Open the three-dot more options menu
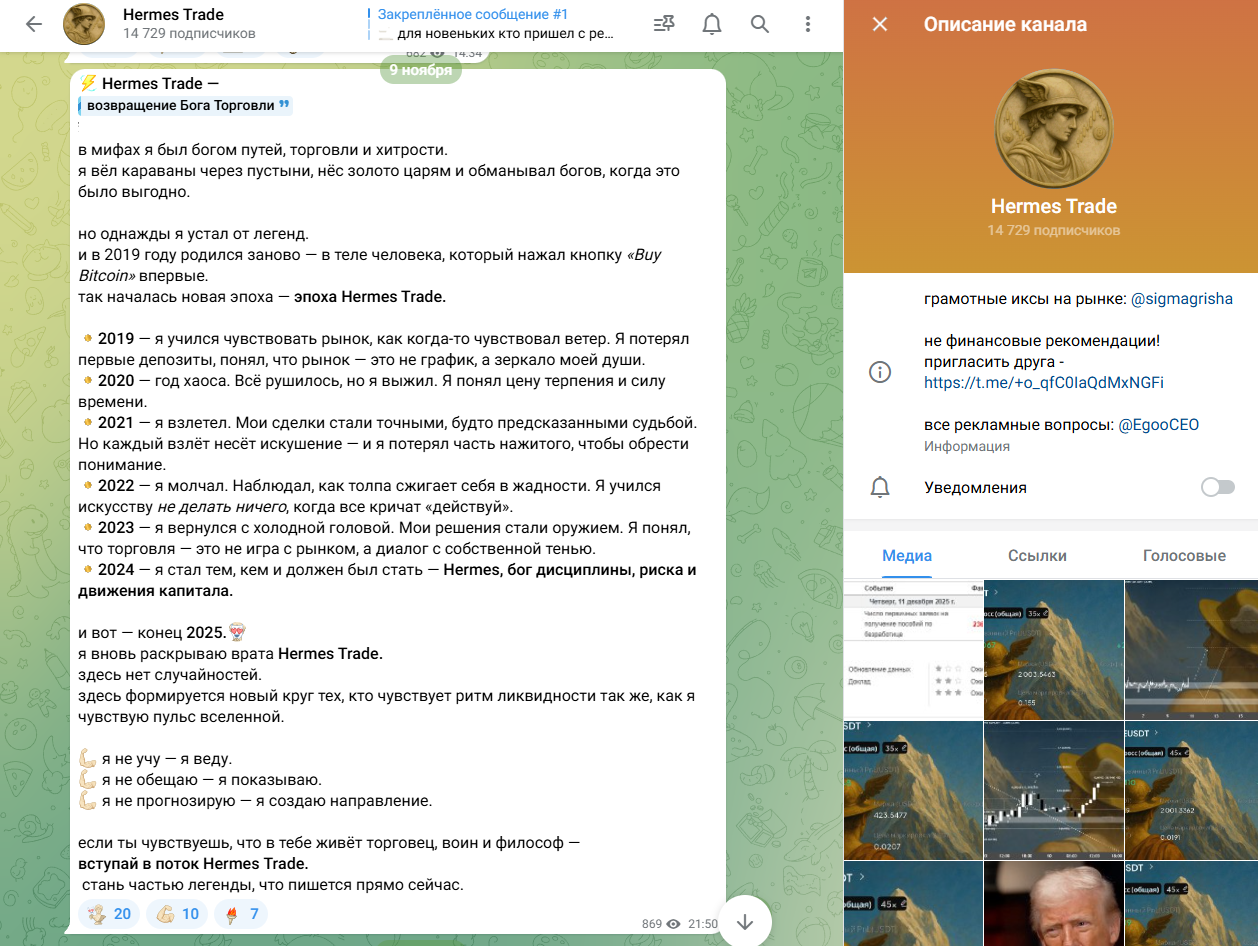The image size is (1258, 946). click(808, 24)
